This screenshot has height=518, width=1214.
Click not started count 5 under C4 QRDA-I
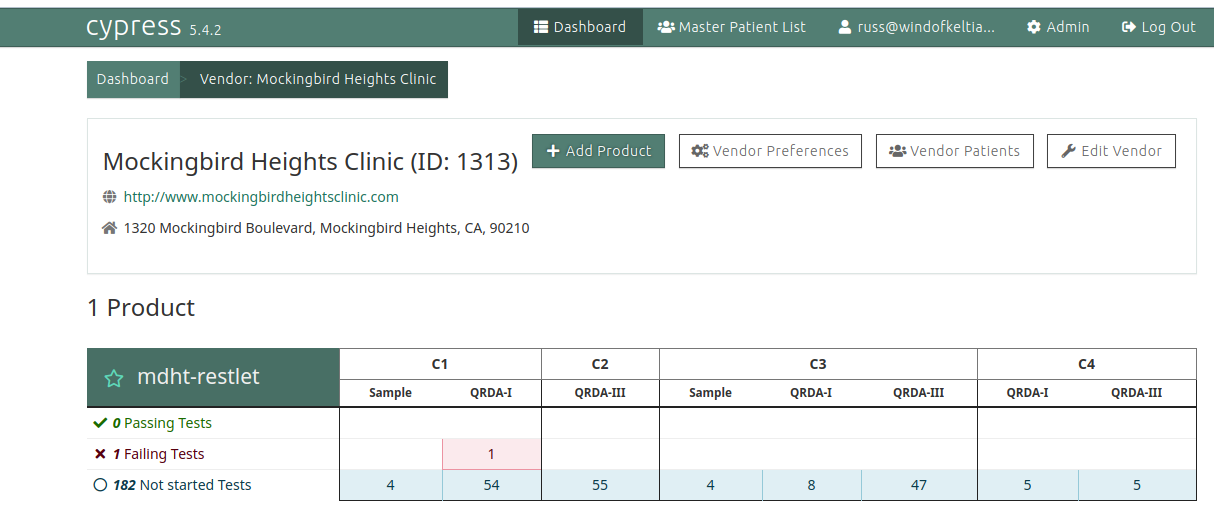tap(1028, 485)
